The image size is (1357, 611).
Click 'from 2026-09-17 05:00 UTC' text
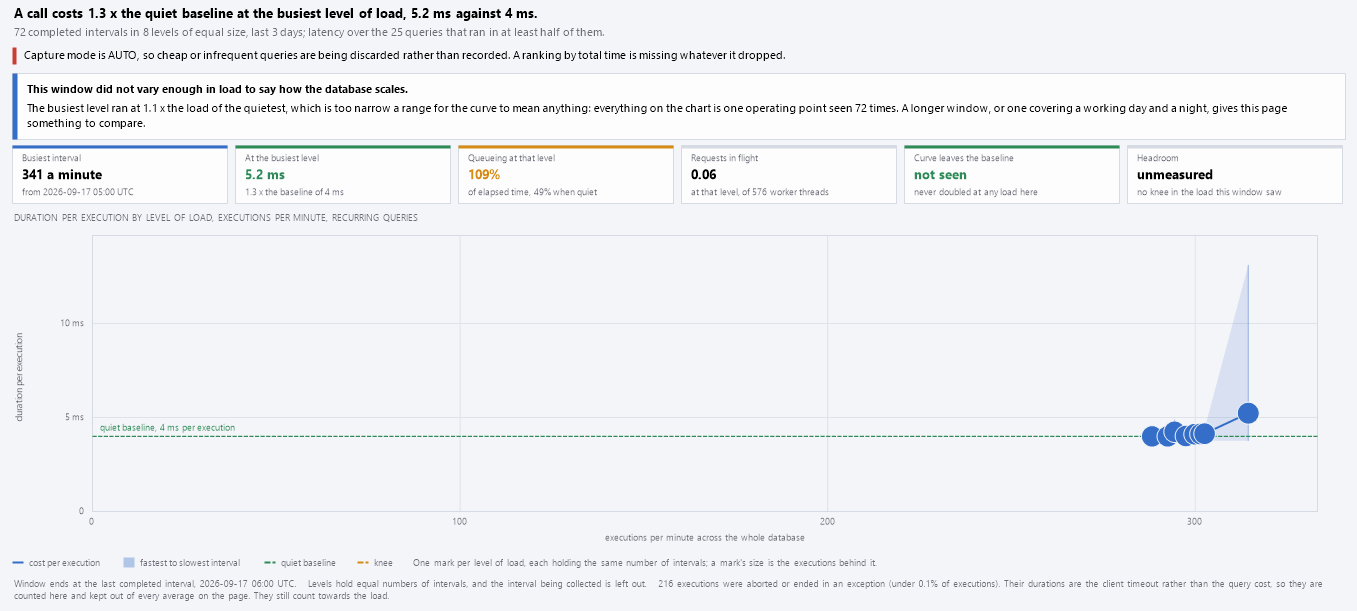tap(78, 192)
